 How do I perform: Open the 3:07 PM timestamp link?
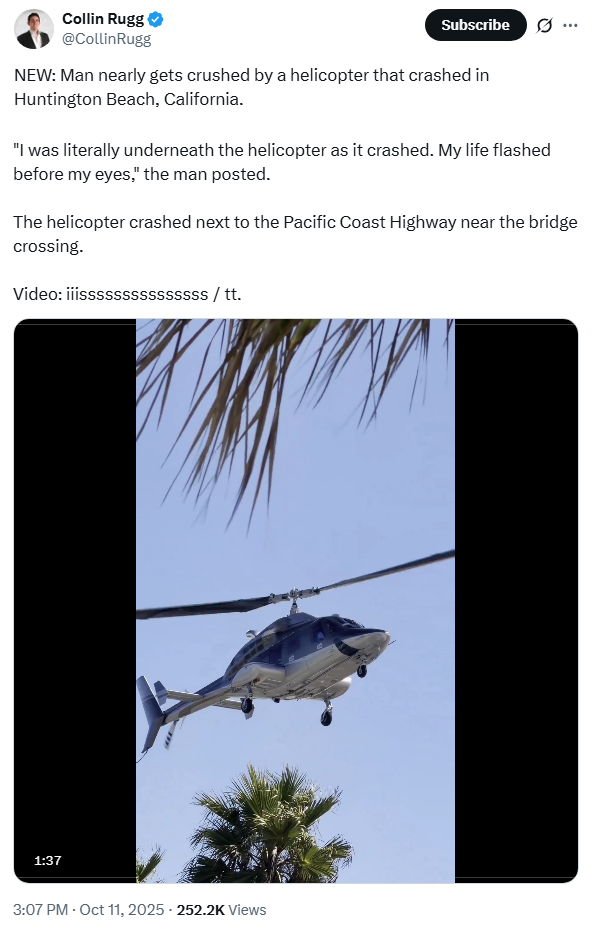coord(40,909)
